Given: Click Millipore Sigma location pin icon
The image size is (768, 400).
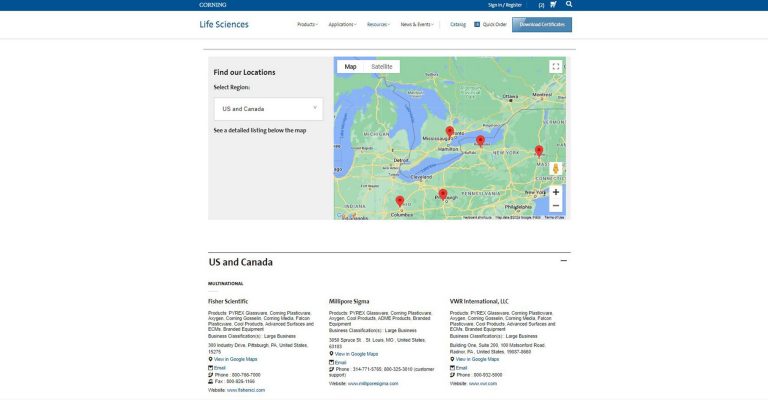Looking at the screenshot, I should (331, 353).
